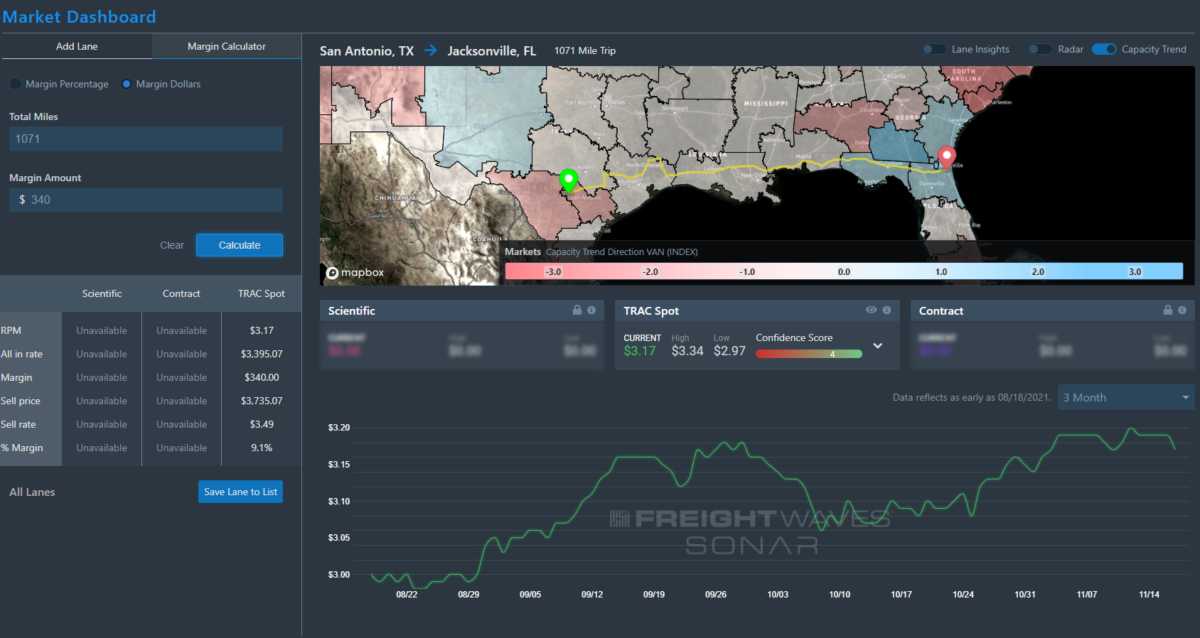Expand the TRAC Spot confidence chevron
1200x638 pixels.
coord(878,346)
